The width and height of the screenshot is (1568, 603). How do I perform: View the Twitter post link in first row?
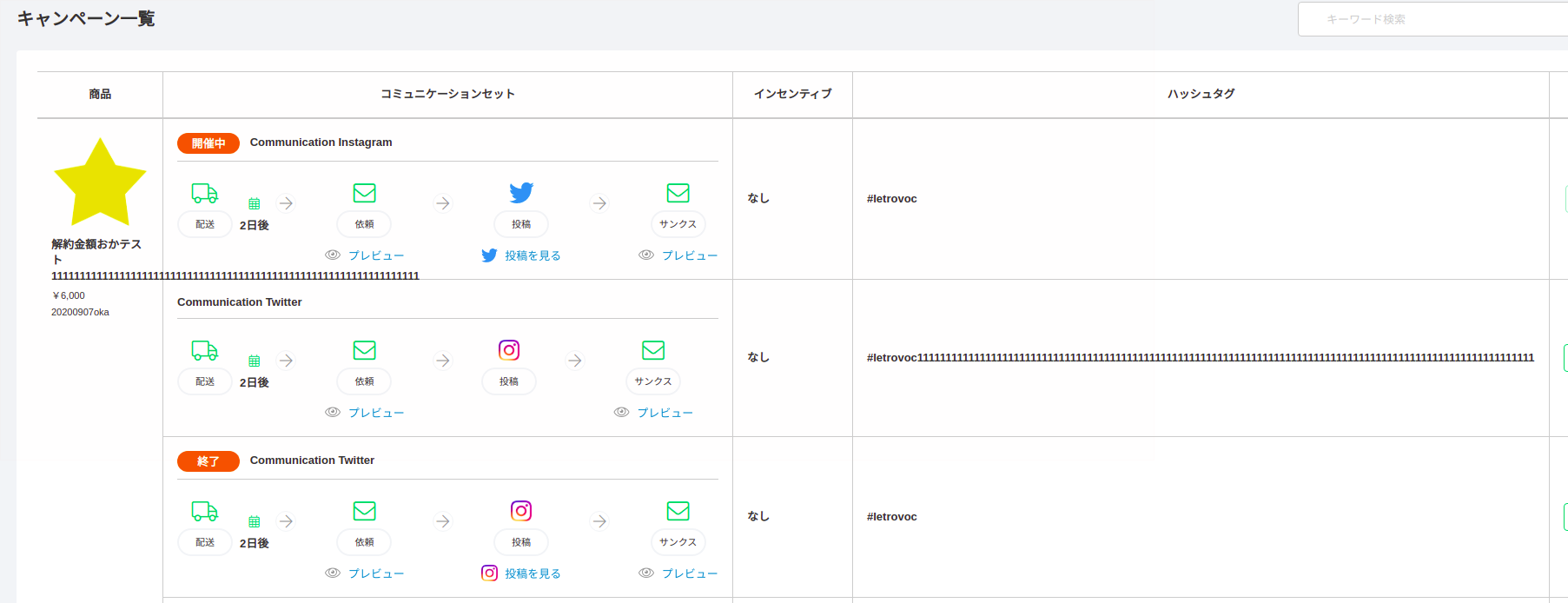pos(522,255)
